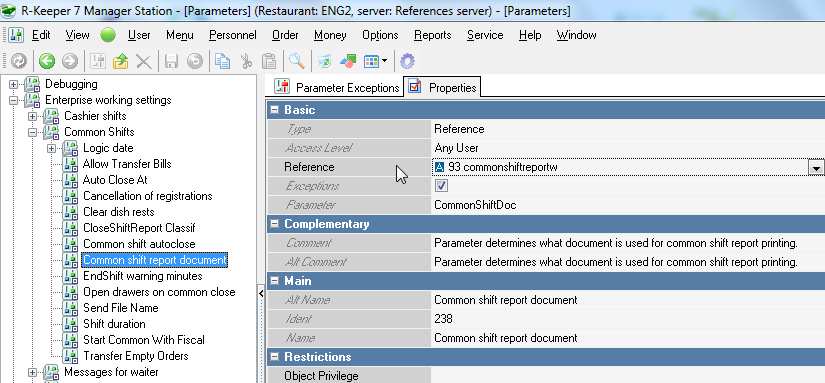
Task: Select Common shift autoclose parameter
Action: [139, 244]
